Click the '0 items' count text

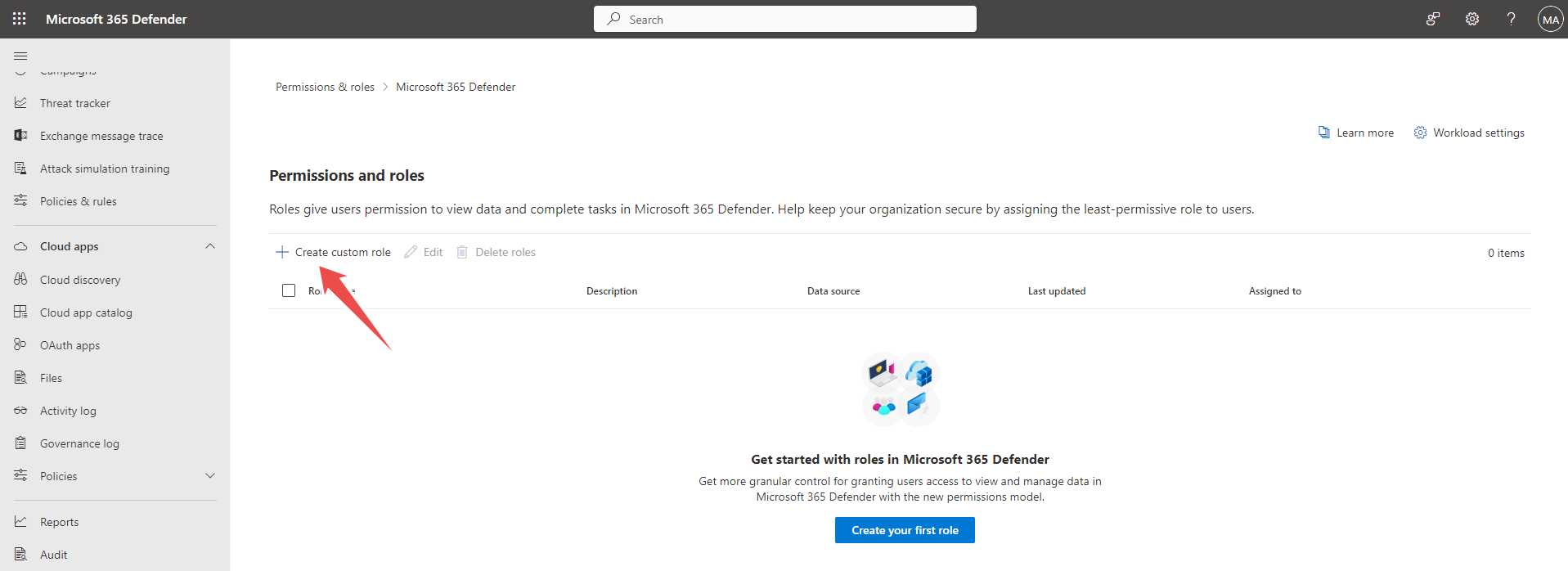[1506, 253]
